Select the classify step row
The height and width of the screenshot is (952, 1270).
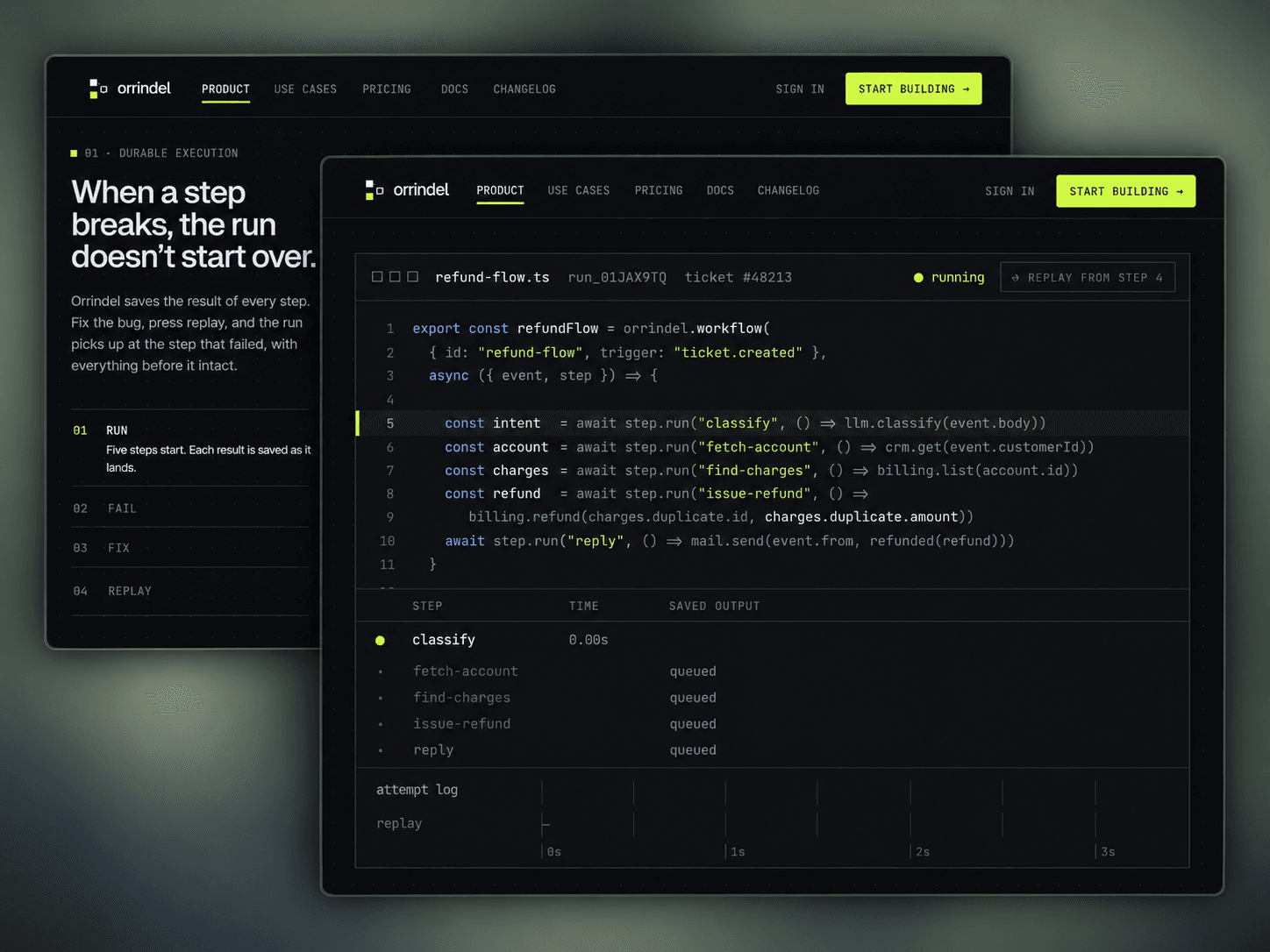click(x=772, y=640)
